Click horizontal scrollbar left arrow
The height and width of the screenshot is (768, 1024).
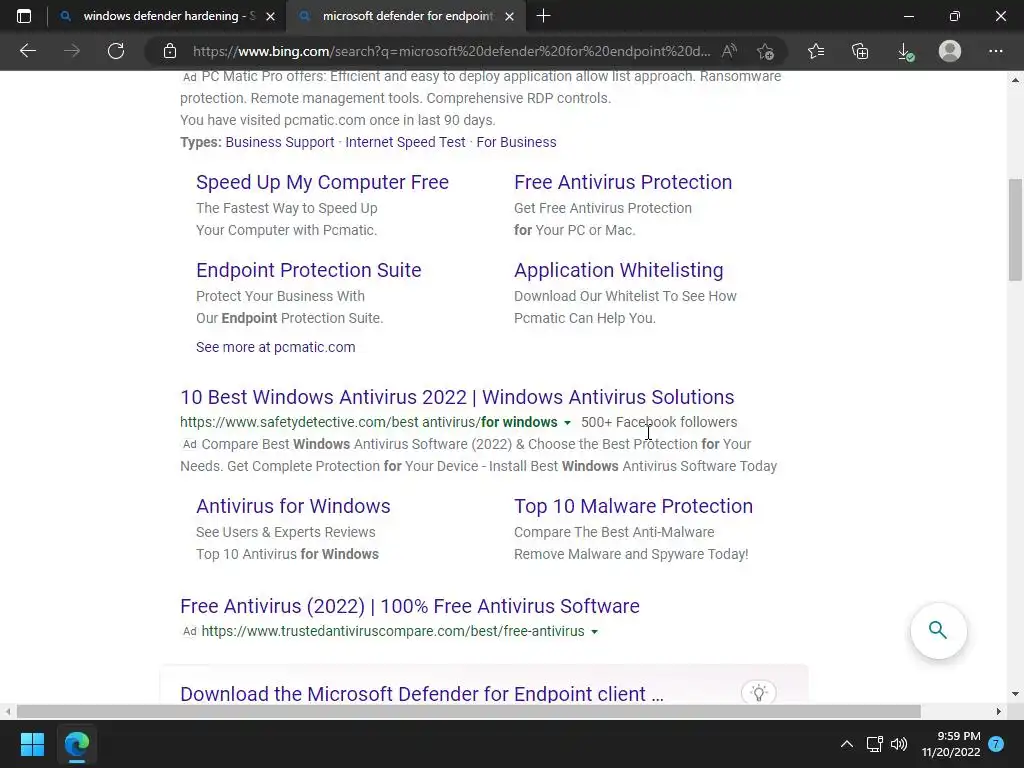point(8,711)
